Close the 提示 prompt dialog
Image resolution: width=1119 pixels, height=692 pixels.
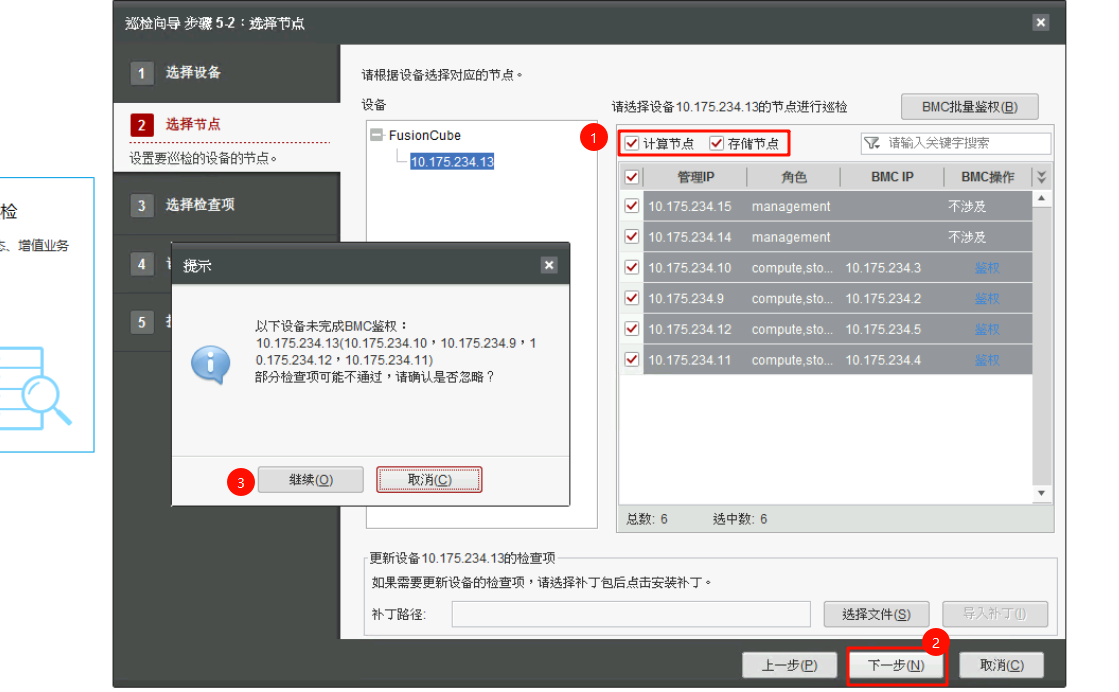pyautogui.click(x=549, y=265)
